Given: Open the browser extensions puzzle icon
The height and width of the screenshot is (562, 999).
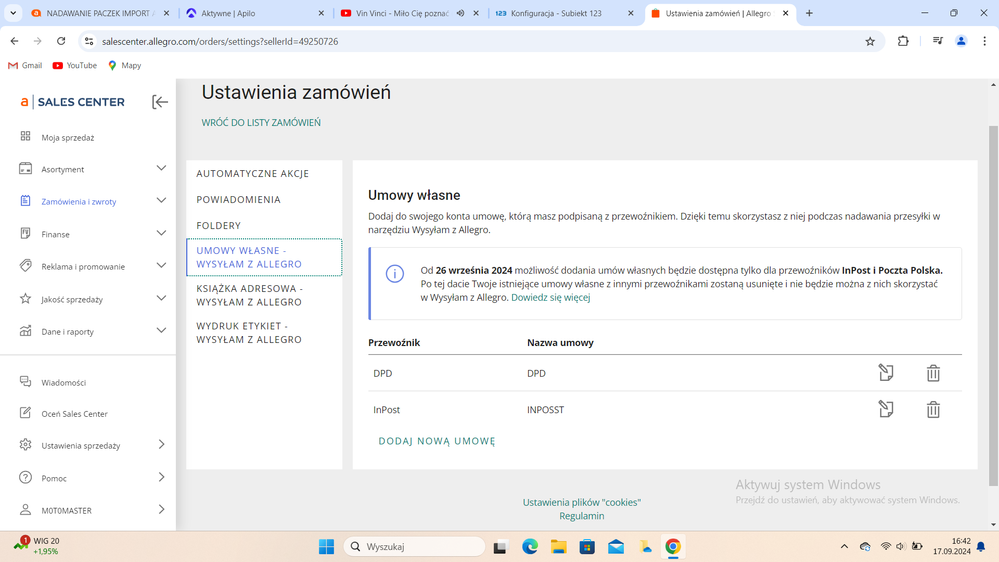Looking at the screenshot, I should point(903,41).
